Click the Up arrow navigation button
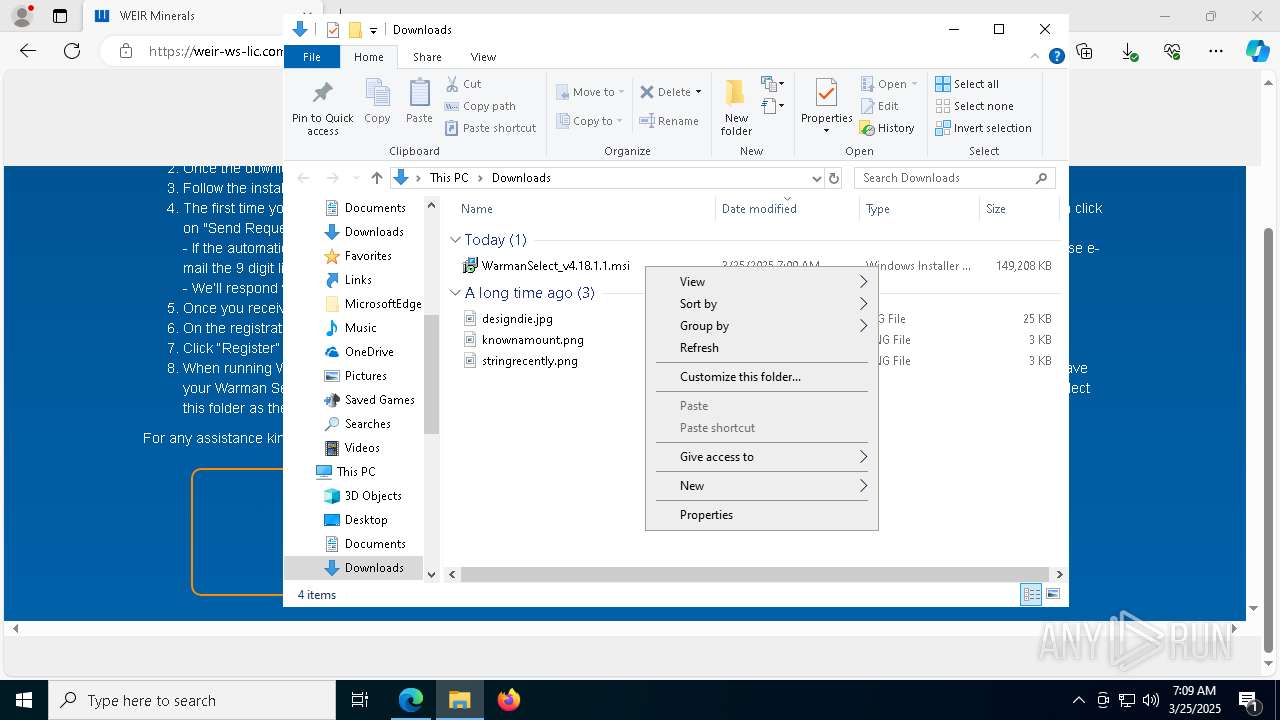 376,178
